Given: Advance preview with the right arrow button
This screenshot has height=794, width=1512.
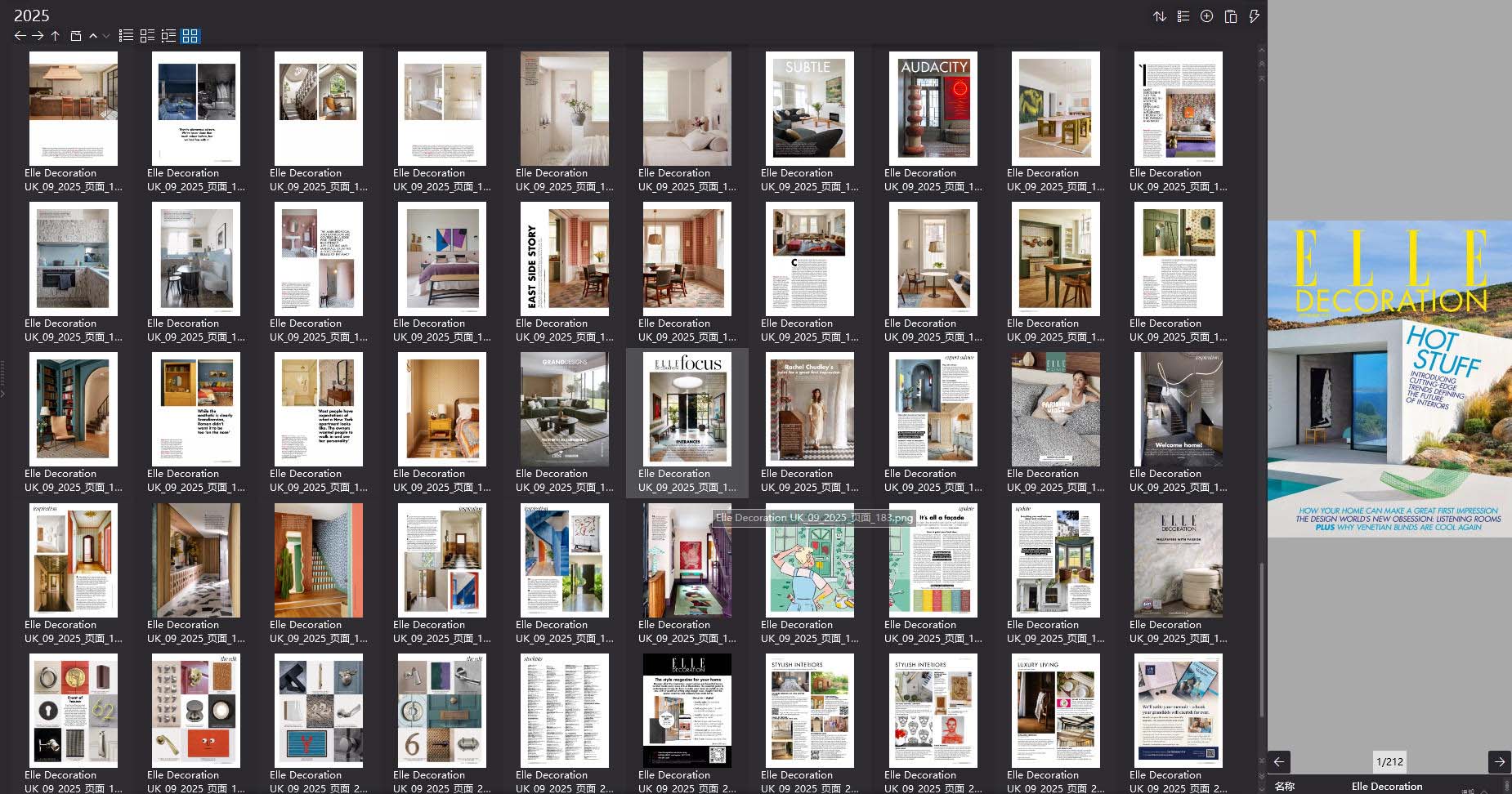Looking at the screenshot, I should 1502,762.
